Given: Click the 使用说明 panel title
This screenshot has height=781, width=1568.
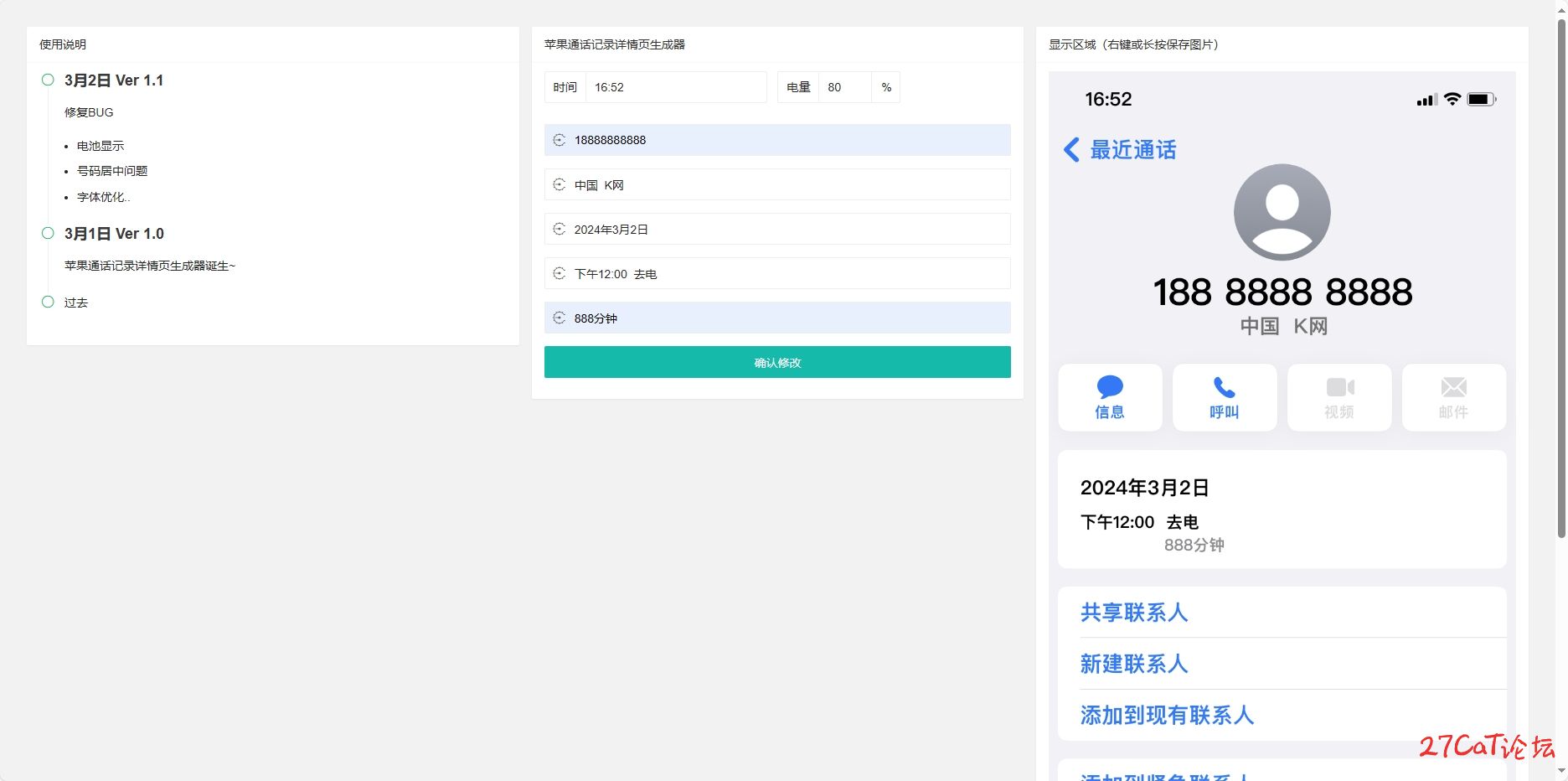Looking at the screenshot, I should [63, 44].
